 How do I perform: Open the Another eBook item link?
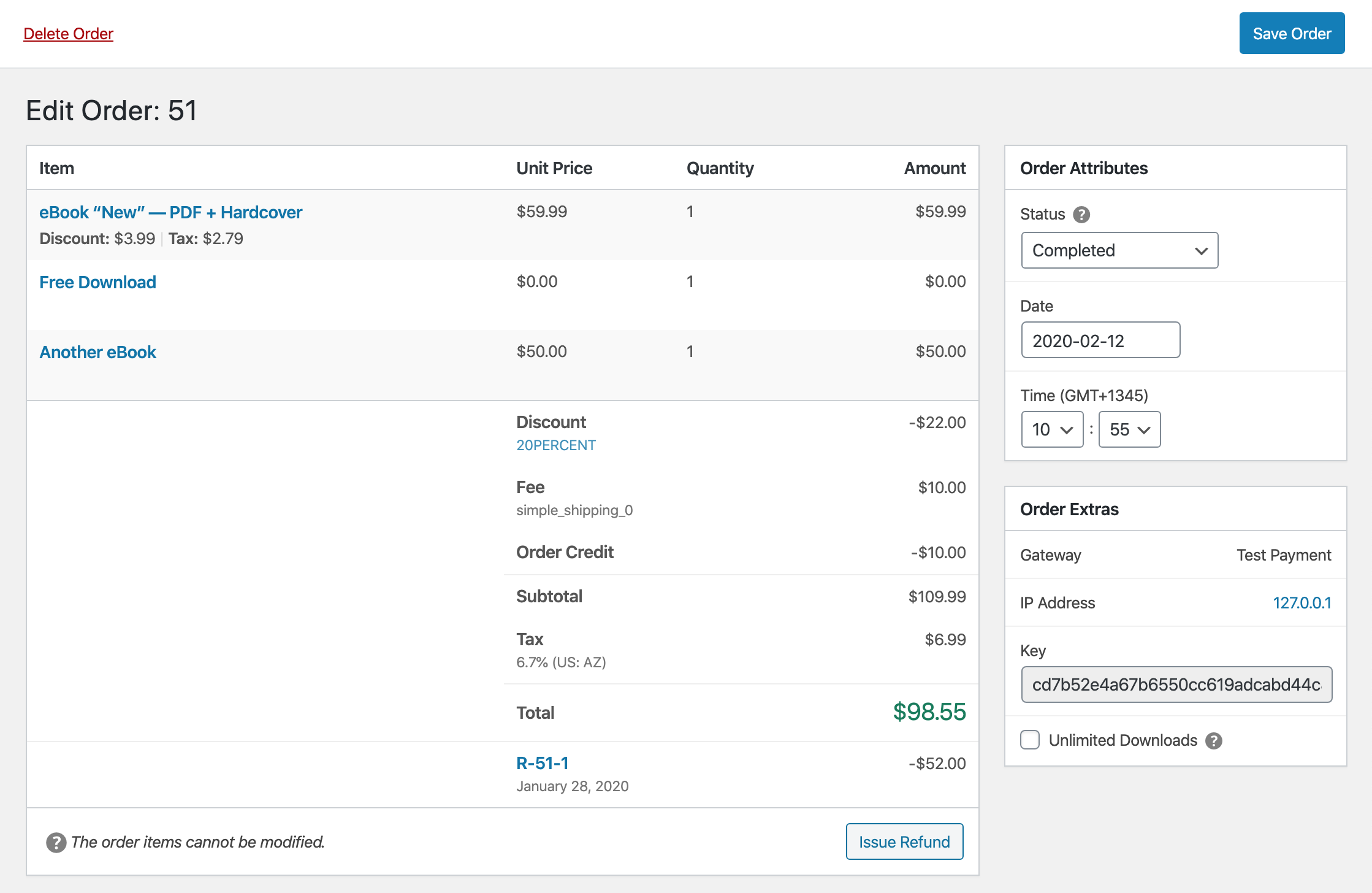point(97,352)
